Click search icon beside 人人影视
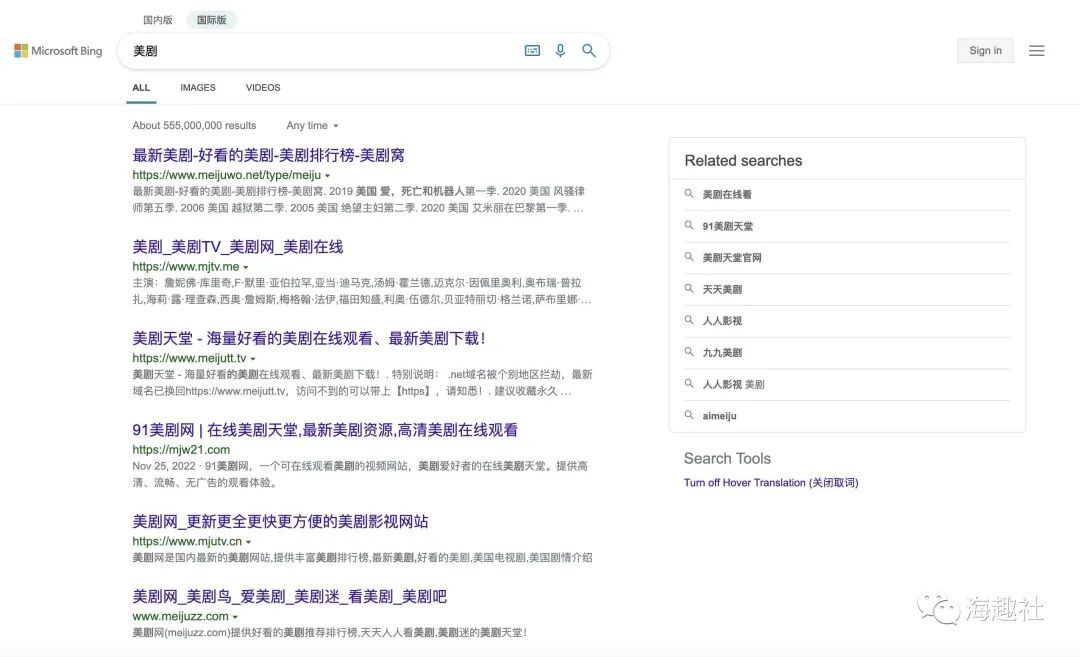 (689, 320)
